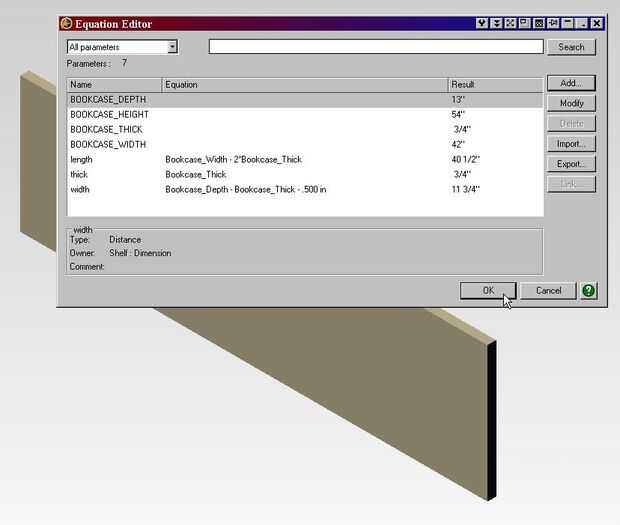Click the search text field
The width and height of the screenshot is (620, 525).
(376, 47)
